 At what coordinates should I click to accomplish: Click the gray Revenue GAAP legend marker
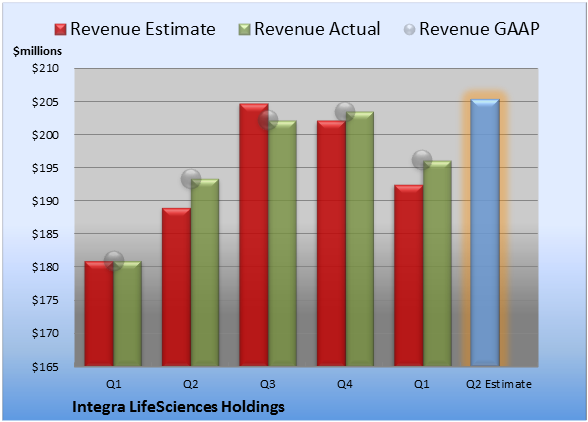410,30
